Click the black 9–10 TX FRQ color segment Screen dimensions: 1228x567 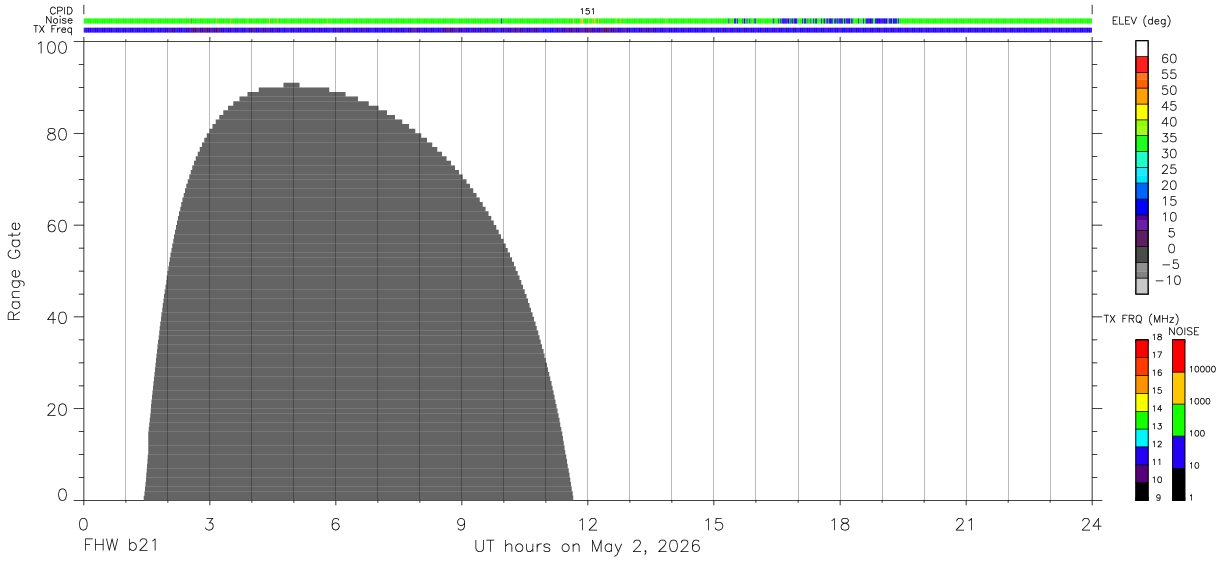pos(1142,491)
